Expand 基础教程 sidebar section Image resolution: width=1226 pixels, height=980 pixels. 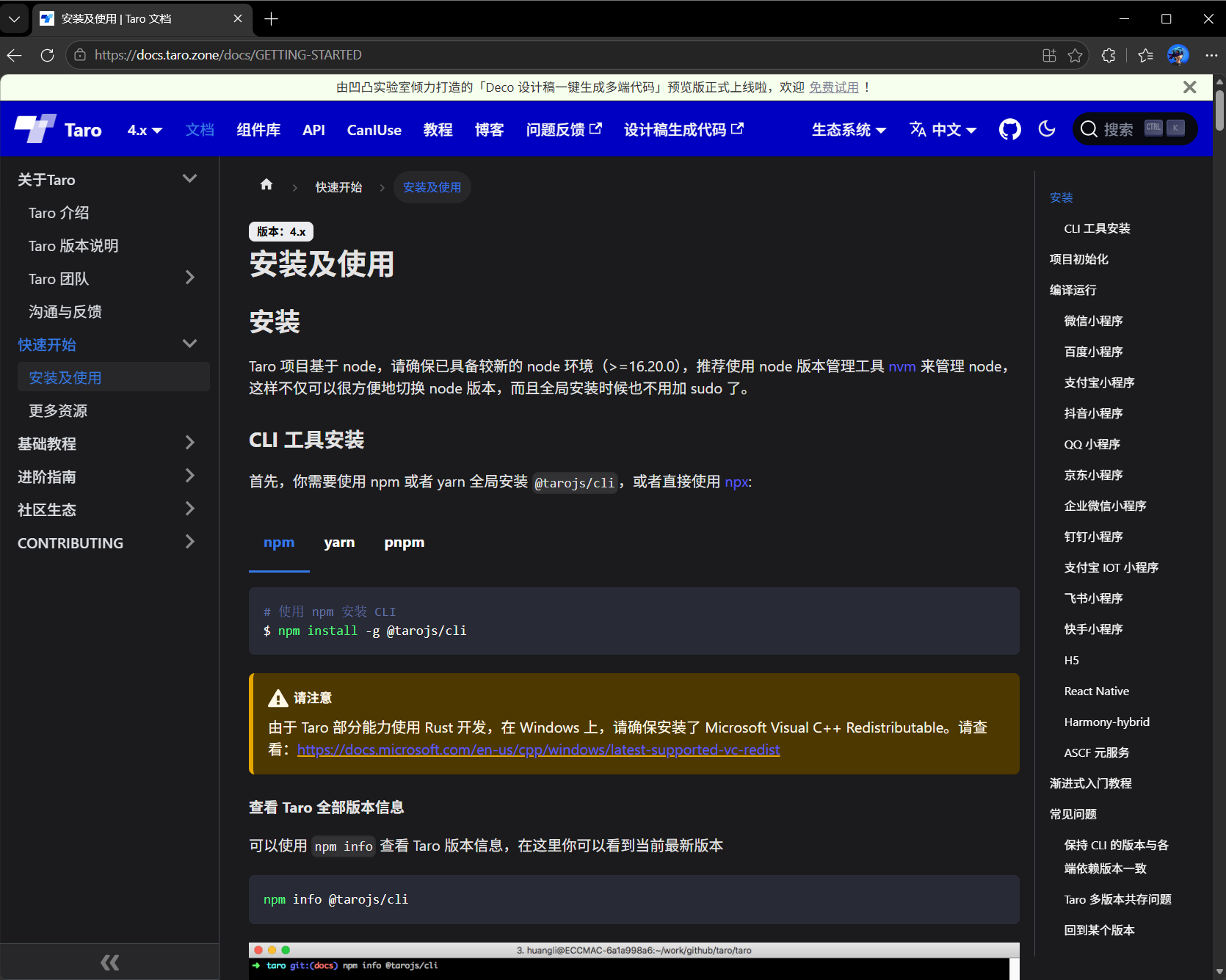tap(189, 443)
